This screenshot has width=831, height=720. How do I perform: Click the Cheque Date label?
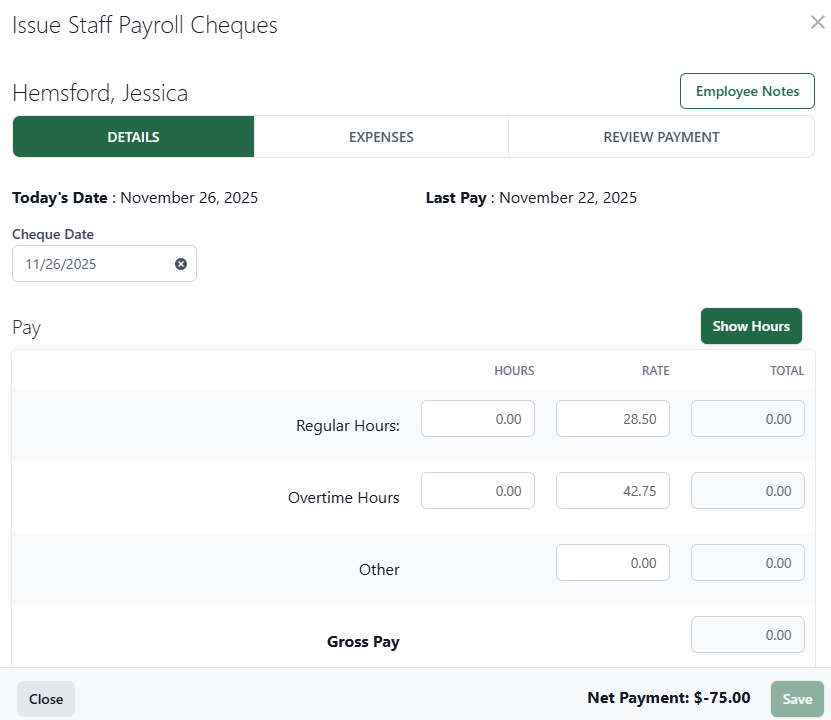point(53,234)
